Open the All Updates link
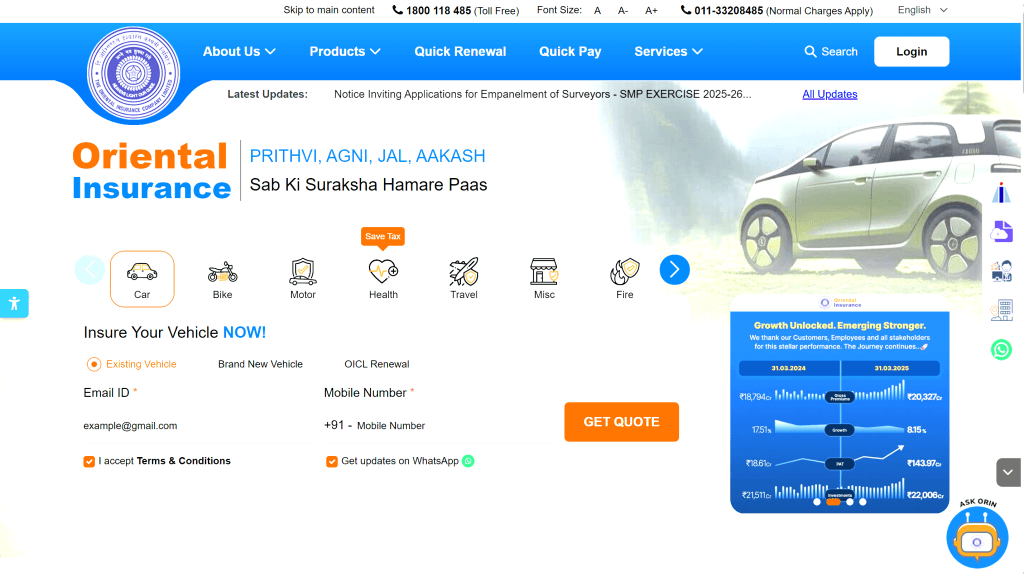This screenshot has width=1024, height=576. point(829,94)
